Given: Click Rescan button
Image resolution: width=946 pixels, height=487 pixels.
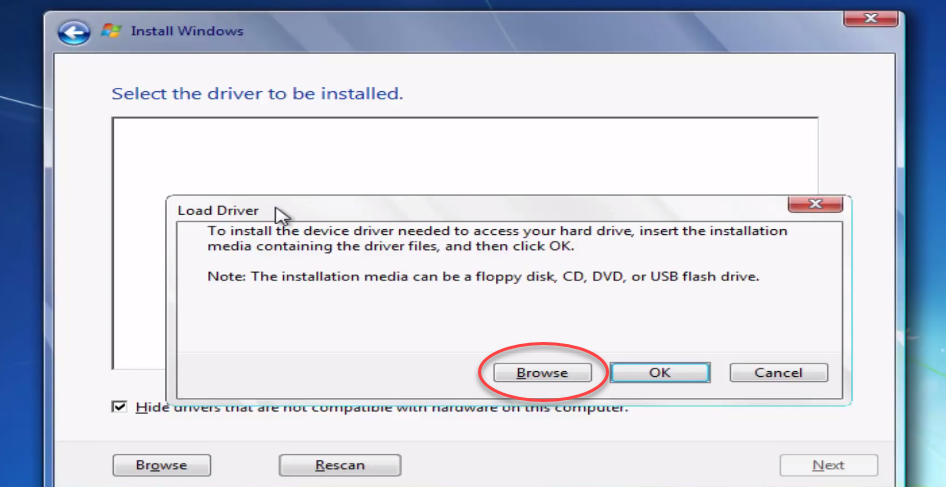Looking at the screenshot, I should tap(340, 465).
